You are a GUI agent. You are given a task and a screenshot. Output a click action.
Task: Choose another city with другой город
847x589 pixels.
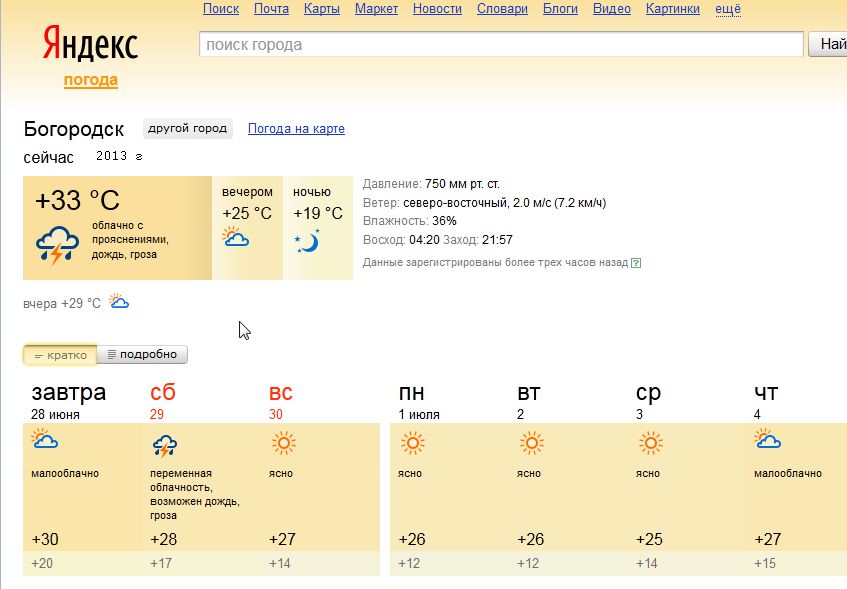point(187,129)
